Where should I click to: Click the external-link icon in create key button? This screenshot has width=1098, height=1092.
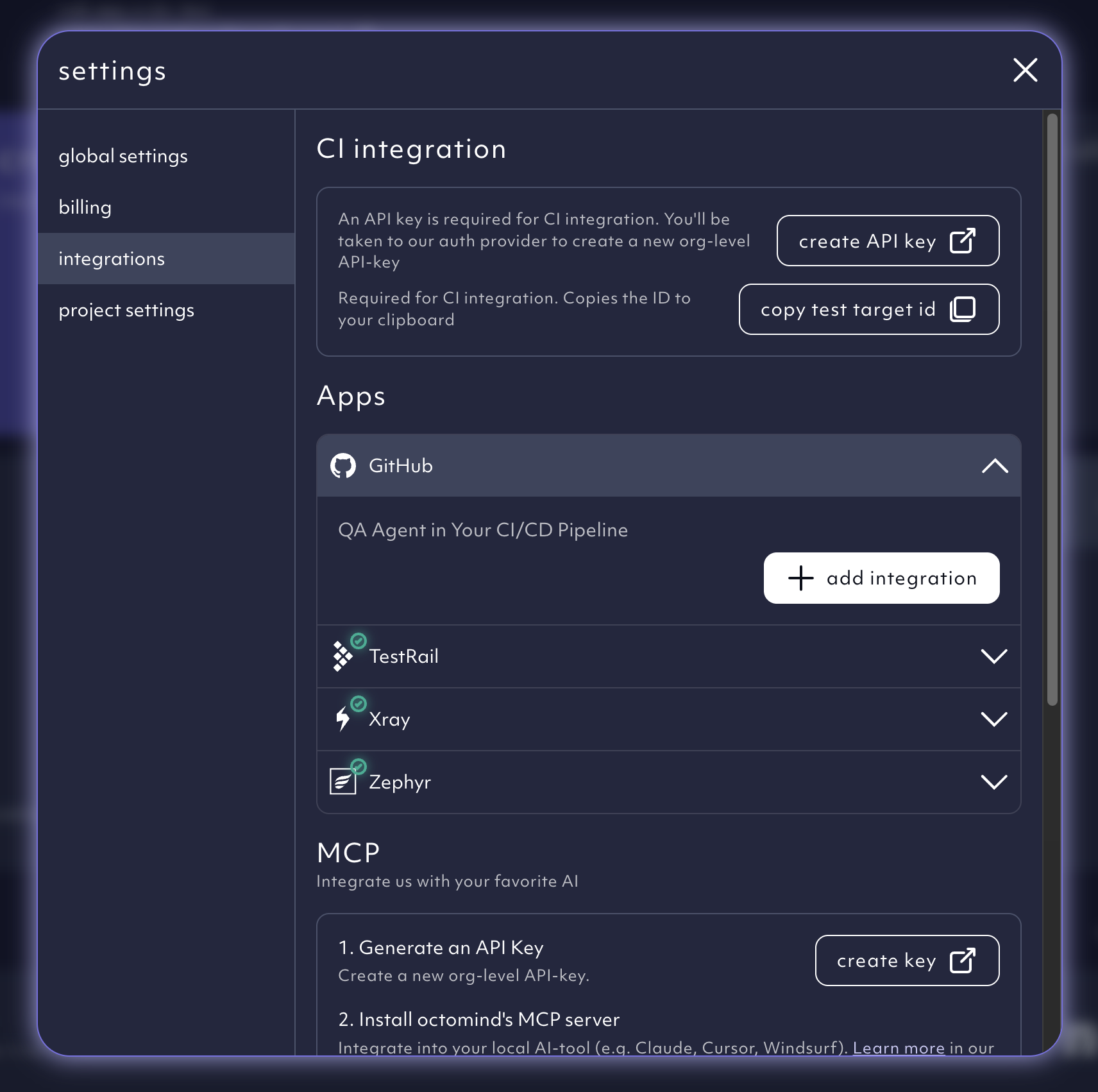point(963,961)
